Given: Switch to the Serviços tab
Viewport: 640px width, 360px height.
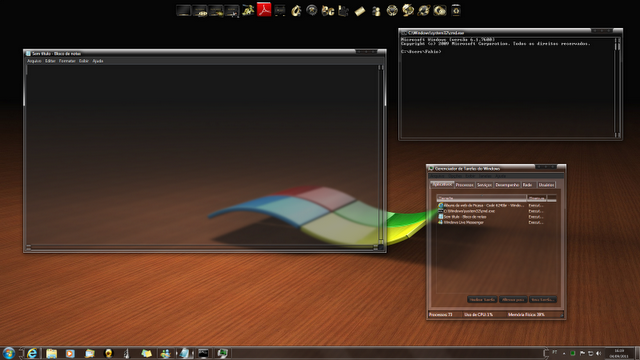Looking at the screenshot, I should (x=484, y=185).
